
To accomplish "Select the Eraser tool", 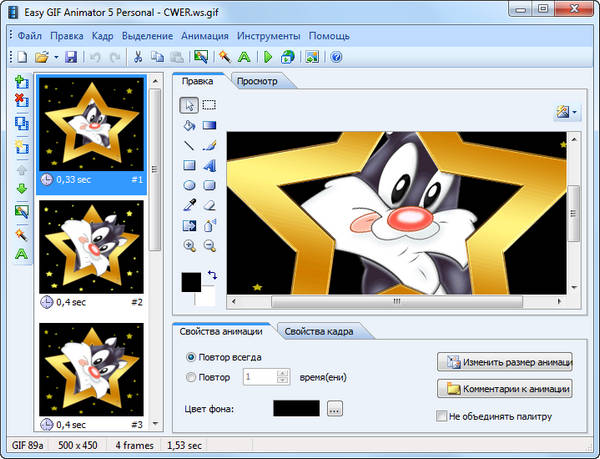I will point(210,205).
